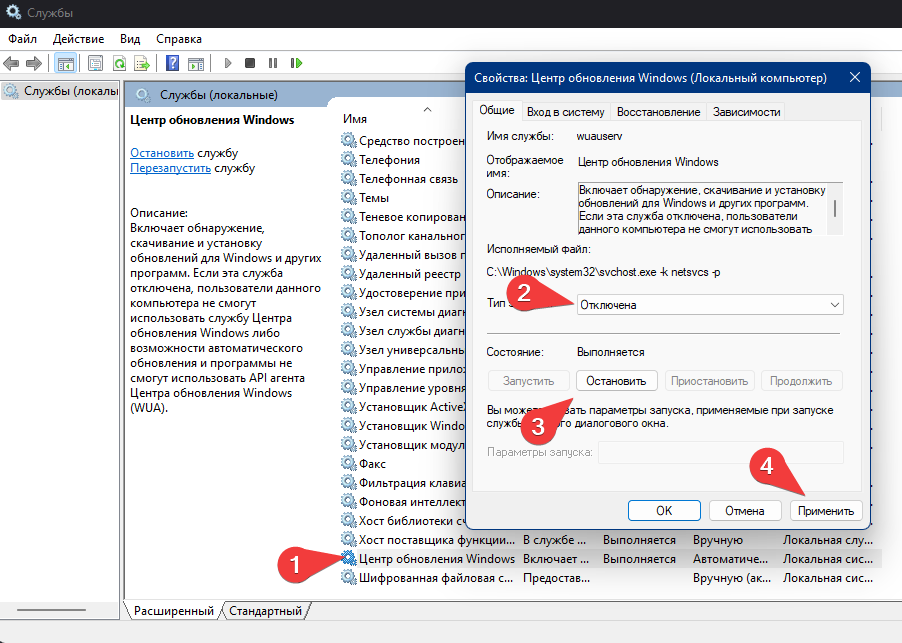Select the Стандартный view tab at bottom
This screenshot has width=902, height=643.
point(265,611)
